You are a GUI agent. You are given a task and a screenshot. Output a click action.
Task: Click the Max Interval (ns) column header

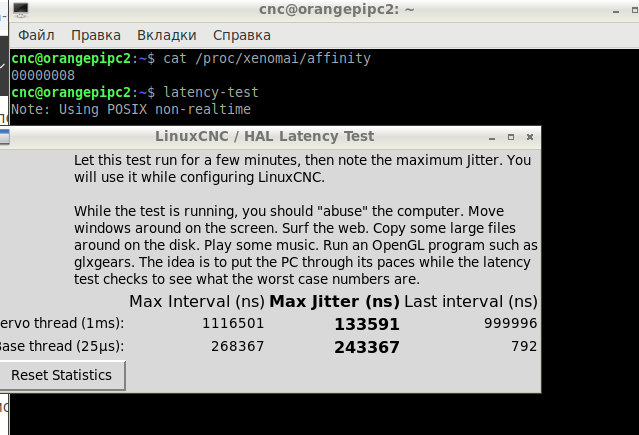click(197, 302)
